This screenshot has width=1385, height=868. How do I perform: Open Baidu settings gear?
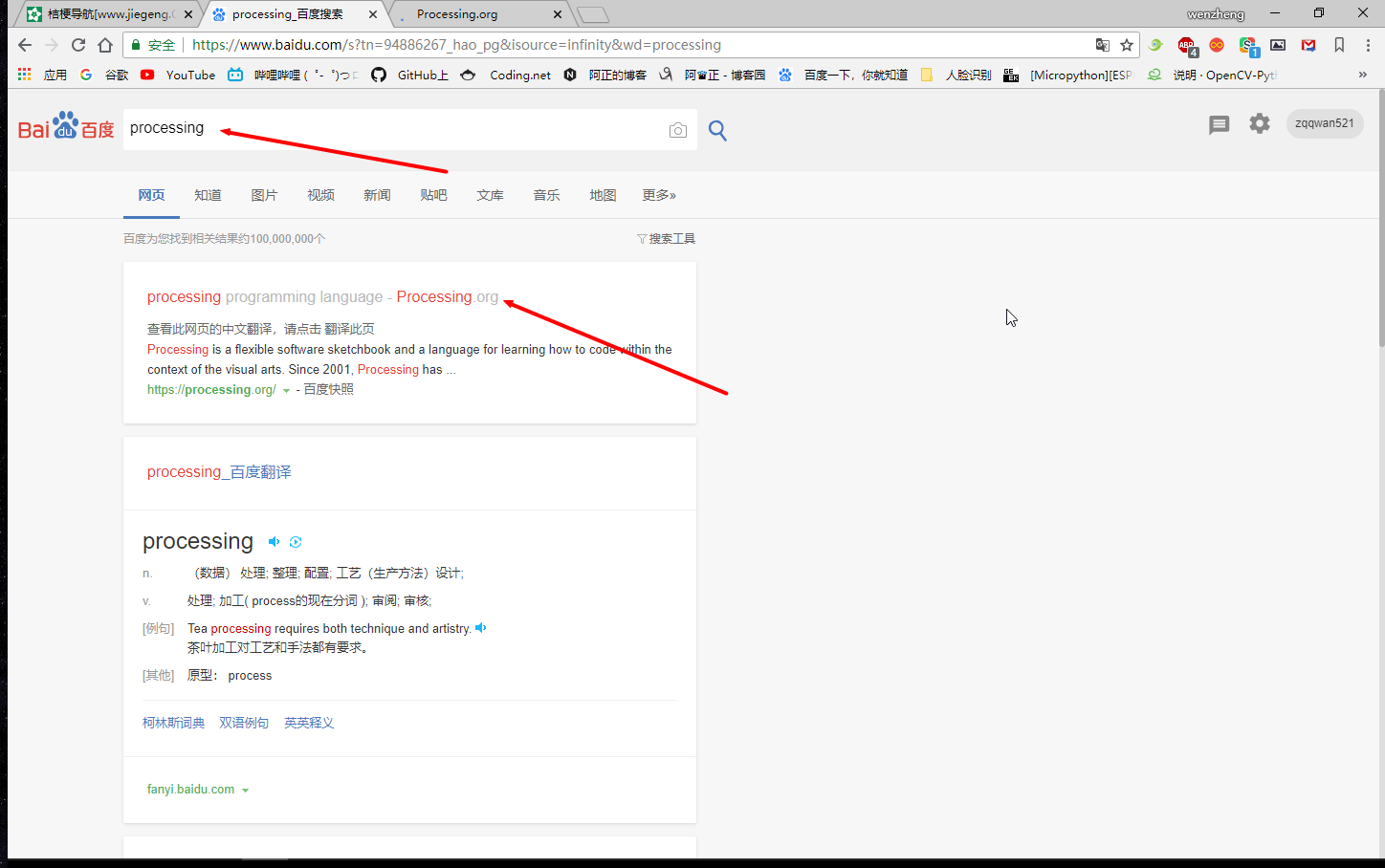(x=1260, y=123)
